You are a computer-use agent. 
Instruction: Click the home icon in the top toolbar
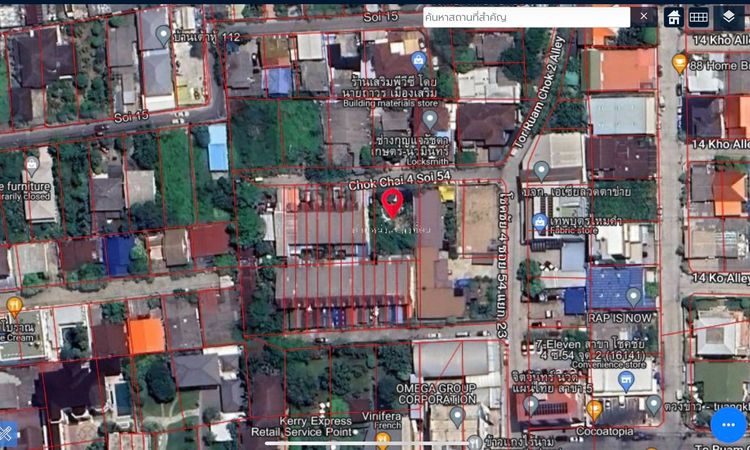673,17
